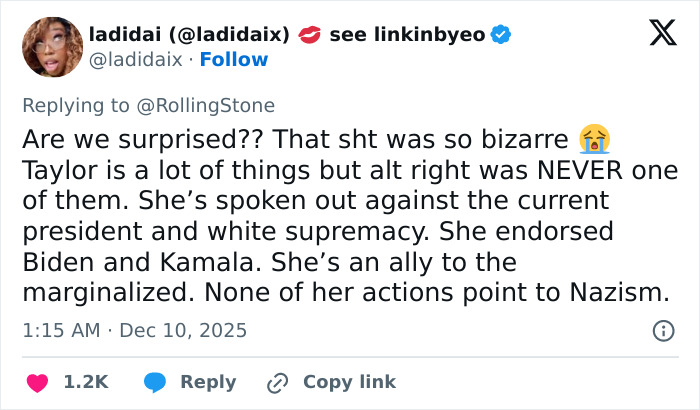Follow the @ladidaix account
The width and height of the screenshot is (700, 410).
pos(234,60)
